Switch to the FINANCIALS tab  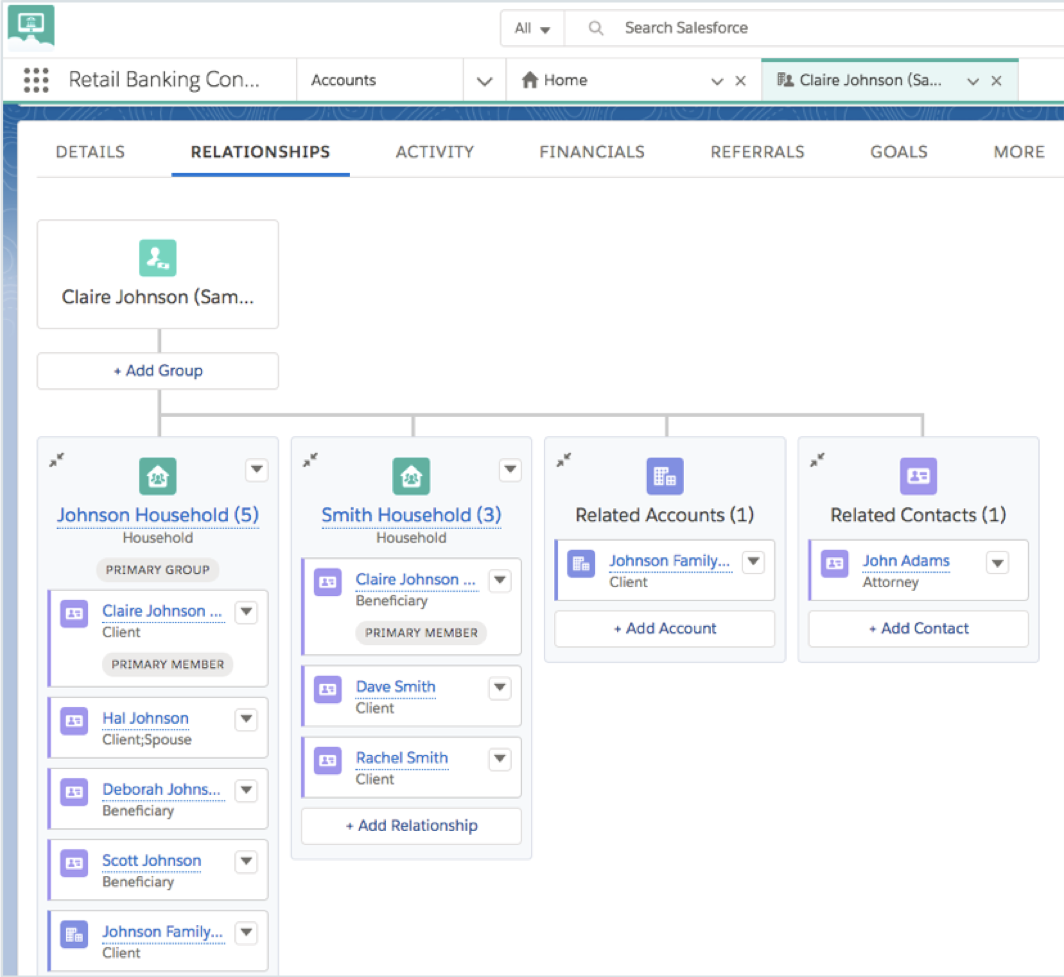591,152
